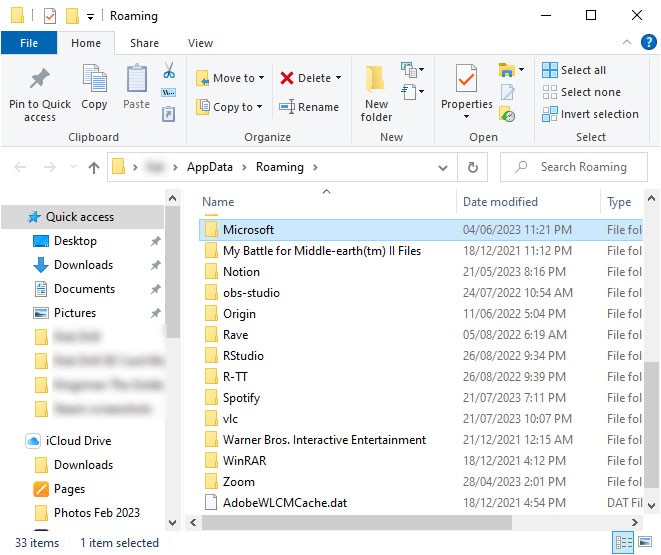Click the file list vertical scrollbar down arrow
This screenshot has height=555, width=661.
651,505
